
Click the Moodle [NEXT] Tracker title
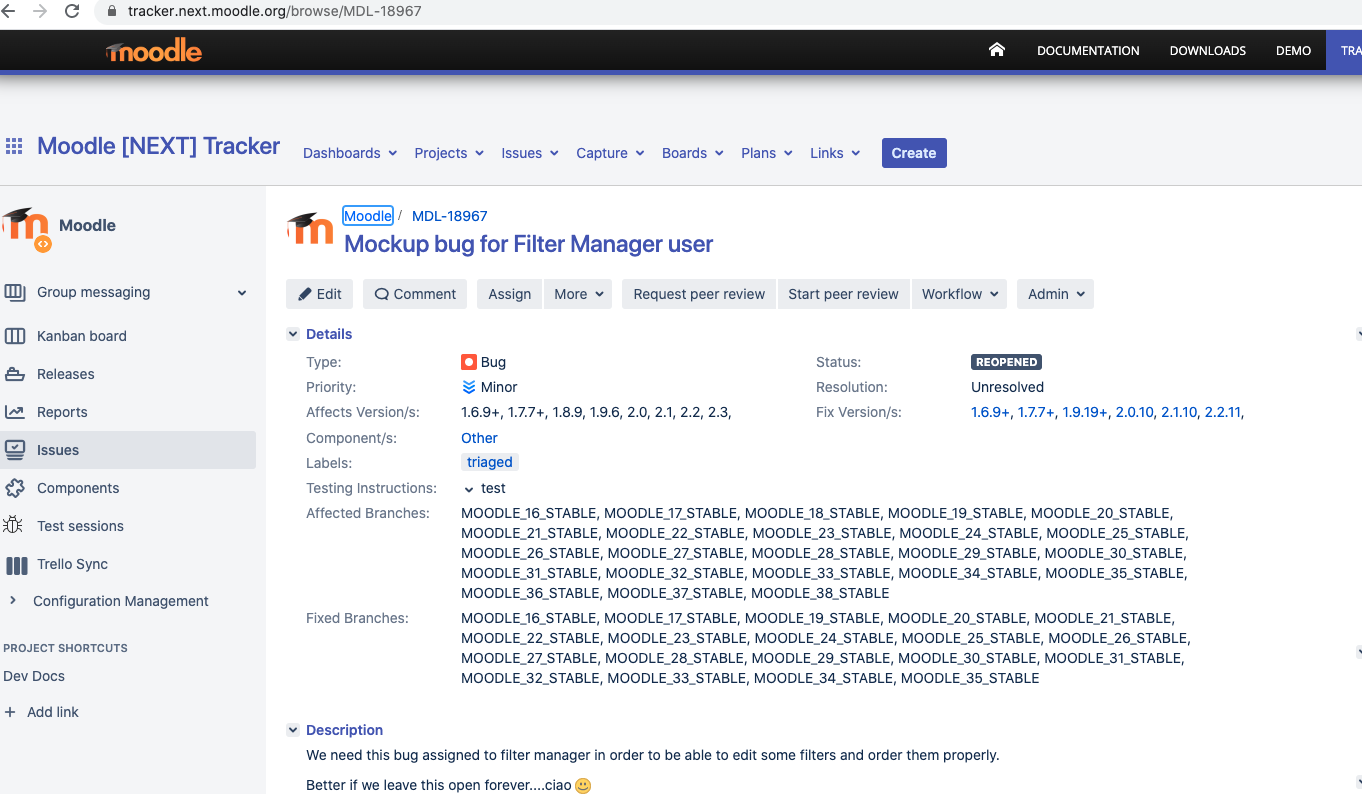tap(159, 146)
